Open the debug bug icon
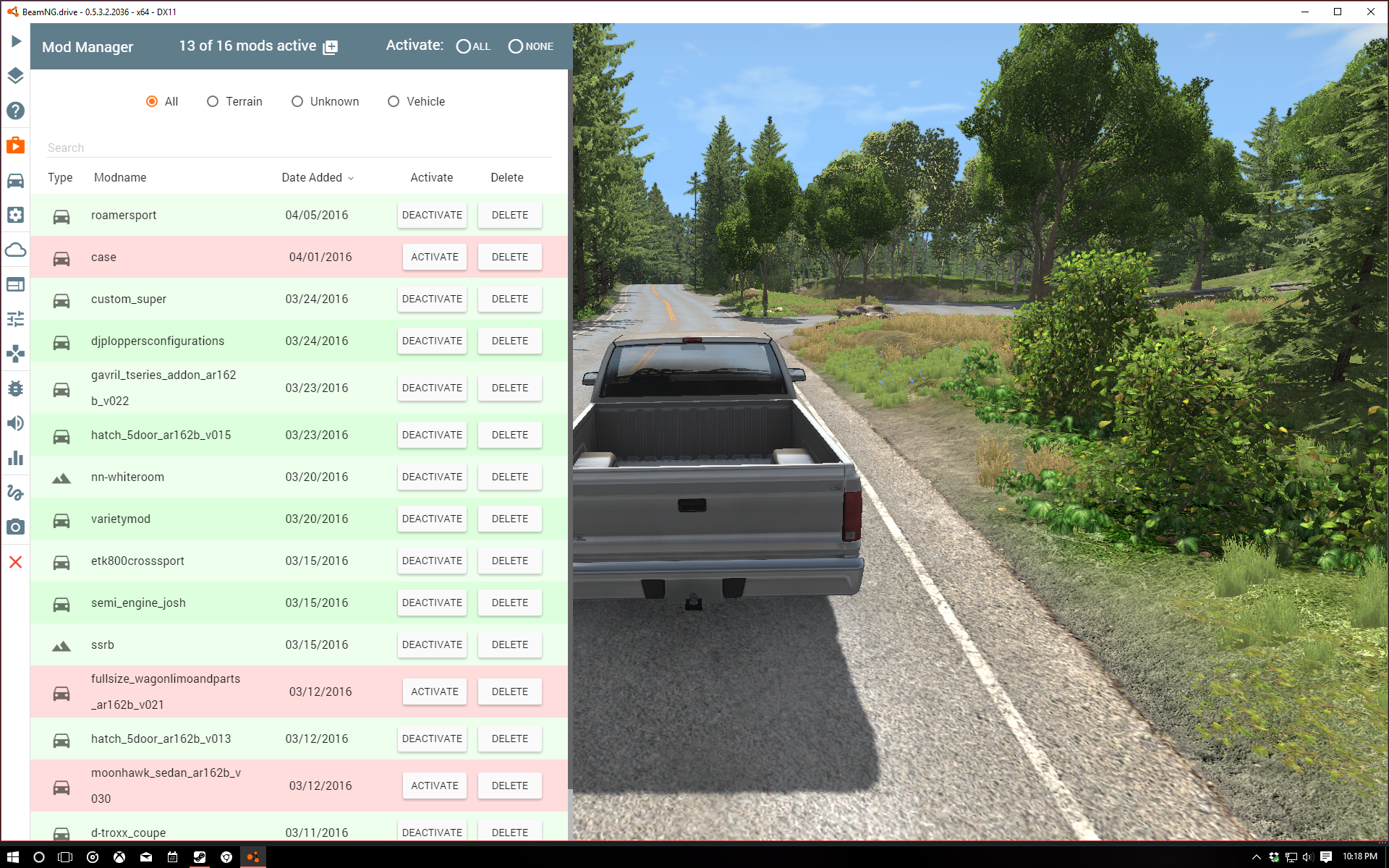Screen dimensions: 1389x868 (x=16, y=388)
